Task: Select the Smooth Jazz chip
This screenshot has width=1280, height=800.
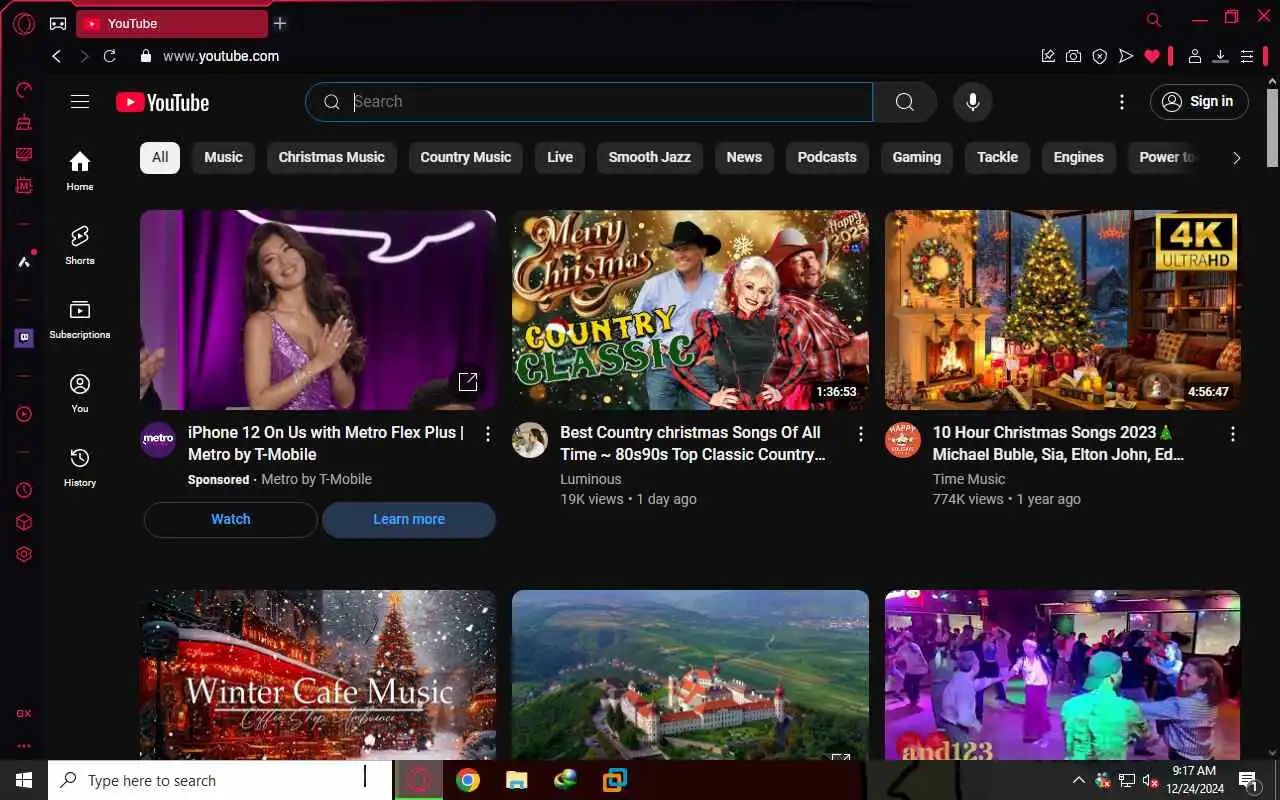Action: click(650, 157)
